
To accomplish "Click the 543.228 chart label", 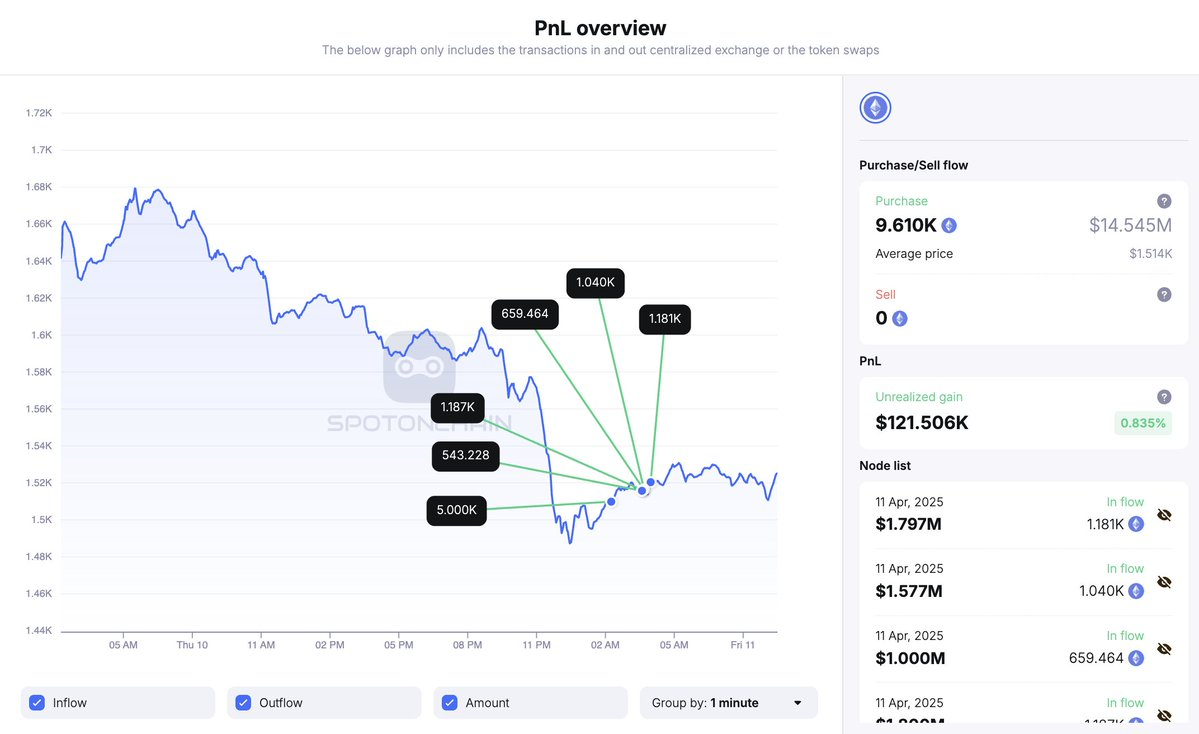I will coord(465,455).
